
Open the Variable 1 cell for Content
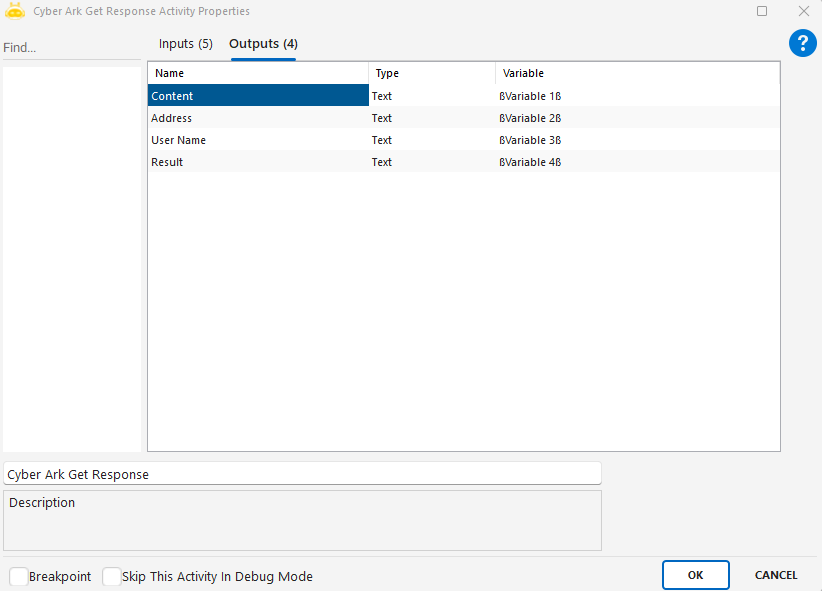636,96
